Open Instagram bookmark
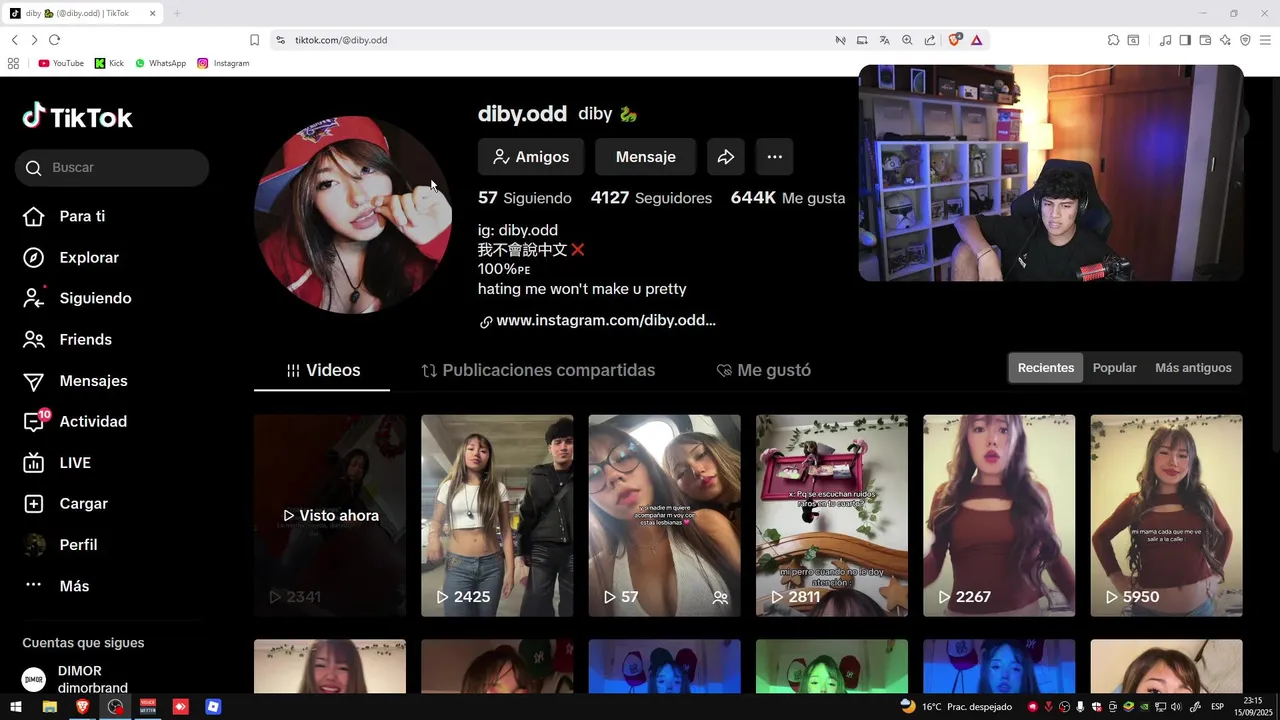Screen dimensions: 1280x720 coord(223,63)
